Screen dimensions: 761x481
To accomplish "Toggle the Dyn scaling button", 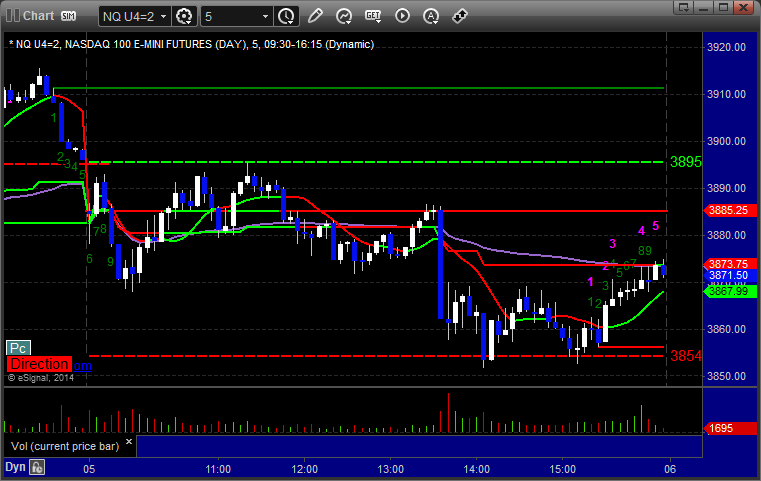I will [15, 467].
